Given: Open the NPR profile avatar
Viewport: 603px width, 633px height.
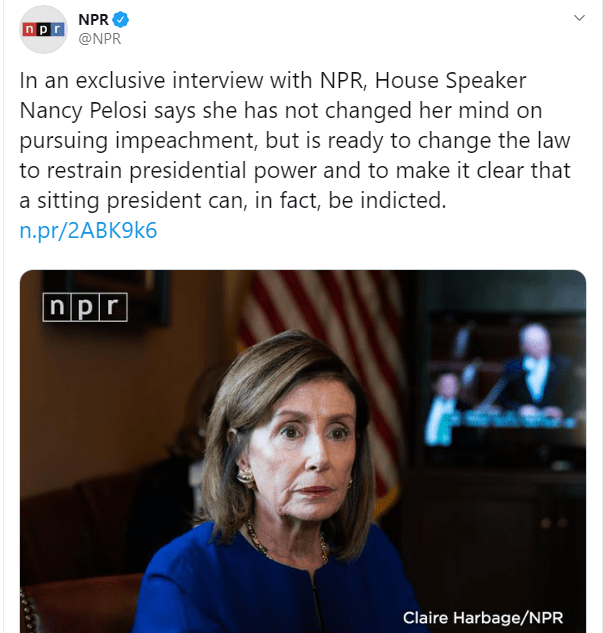Looking at the screenshot, I should tap(43, 29).
